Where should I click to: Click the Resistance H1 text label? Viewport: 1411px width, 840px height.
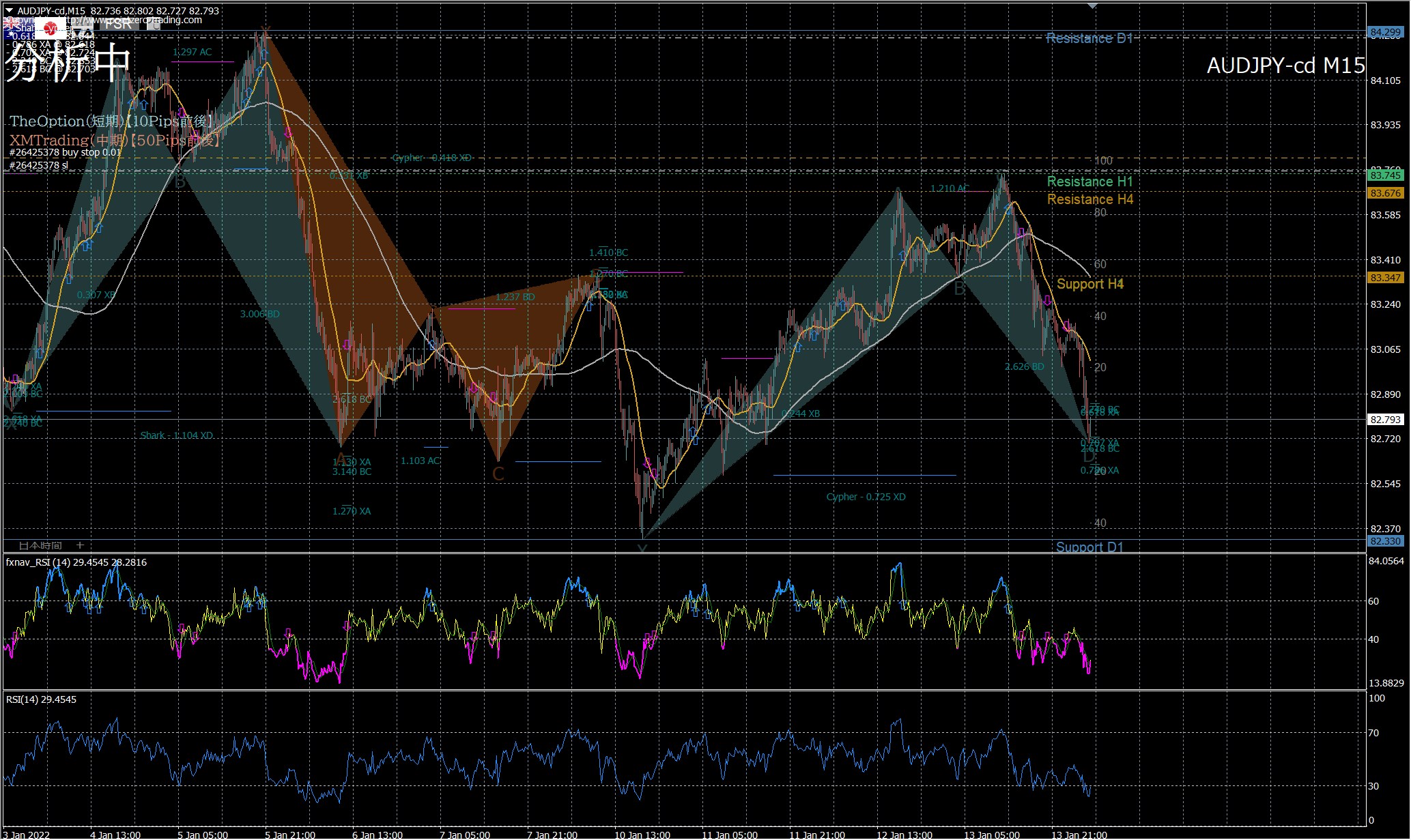coord(1089,182)
